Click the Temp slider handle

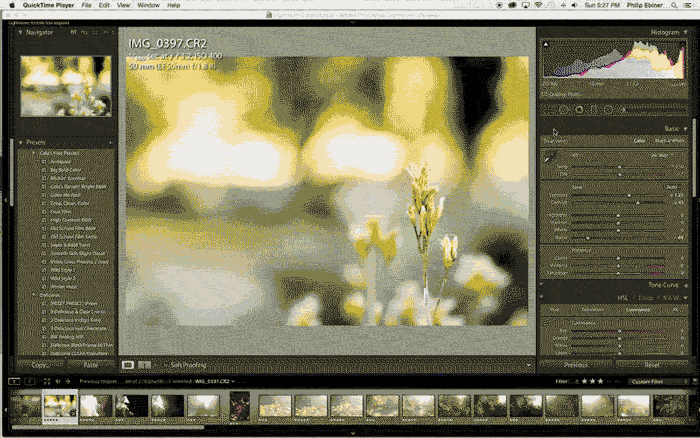click(x=619, y=167)
